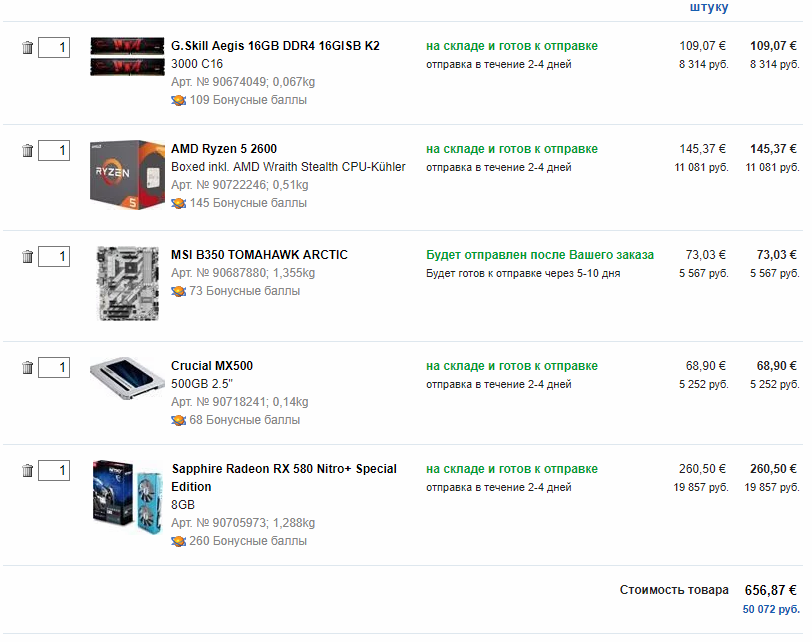Click trash icon for MSI B350 TOMAHAWK

[x=27, y=256]
